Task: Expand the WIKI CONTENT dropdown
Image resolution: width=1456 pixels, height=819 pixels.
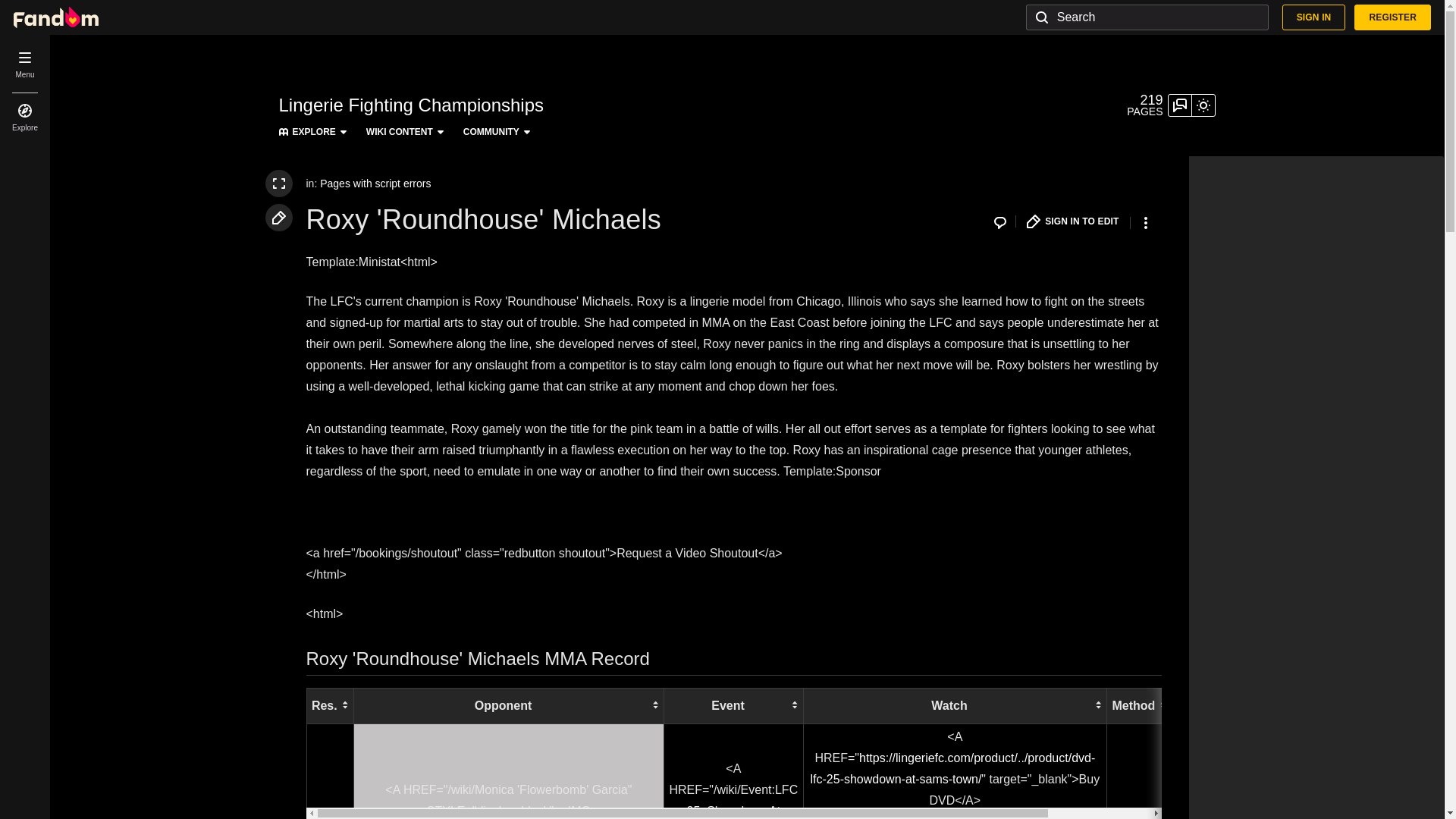Action: point(405,132)
